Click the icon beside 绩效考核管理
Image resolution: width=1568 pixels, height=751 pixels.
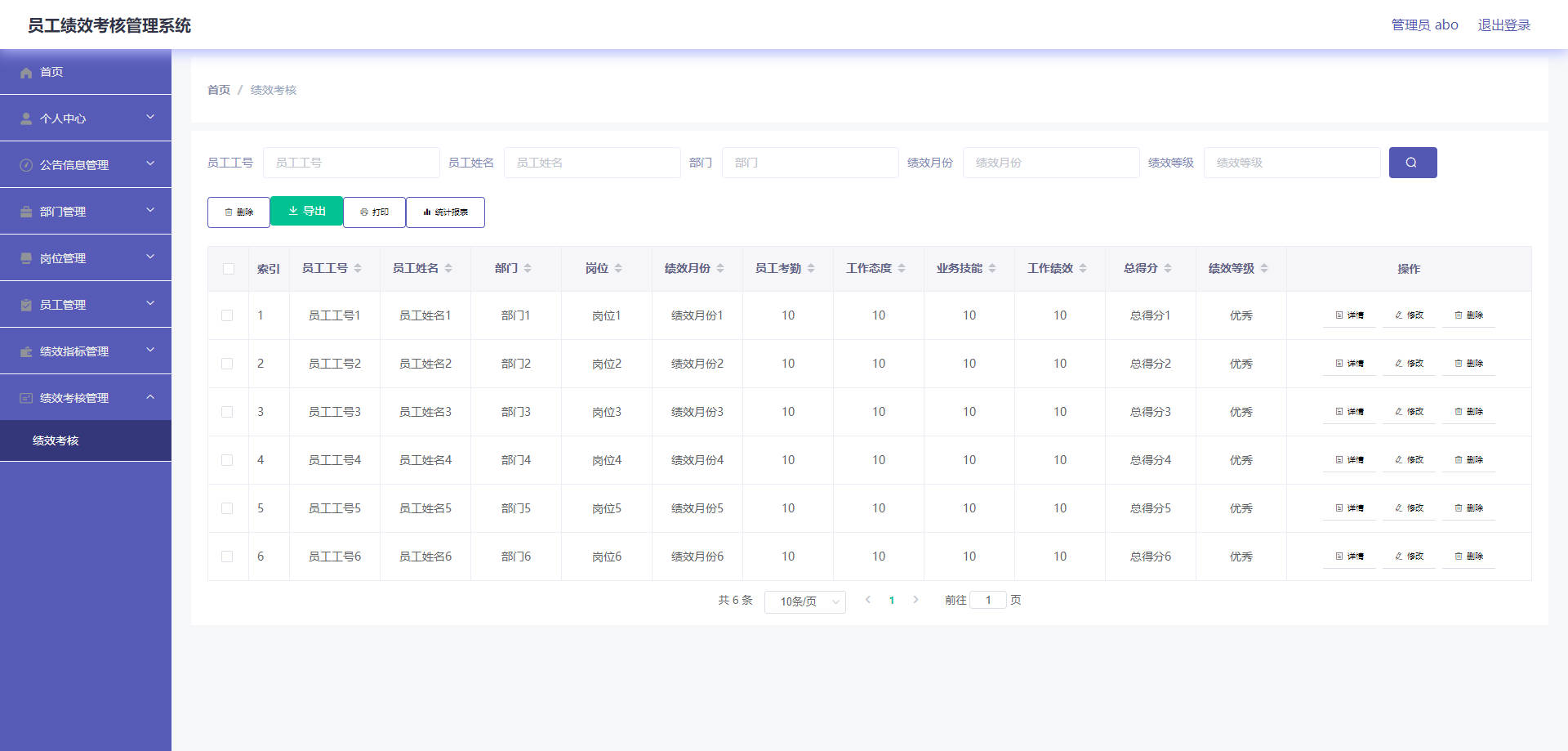(x=26, y=398)
